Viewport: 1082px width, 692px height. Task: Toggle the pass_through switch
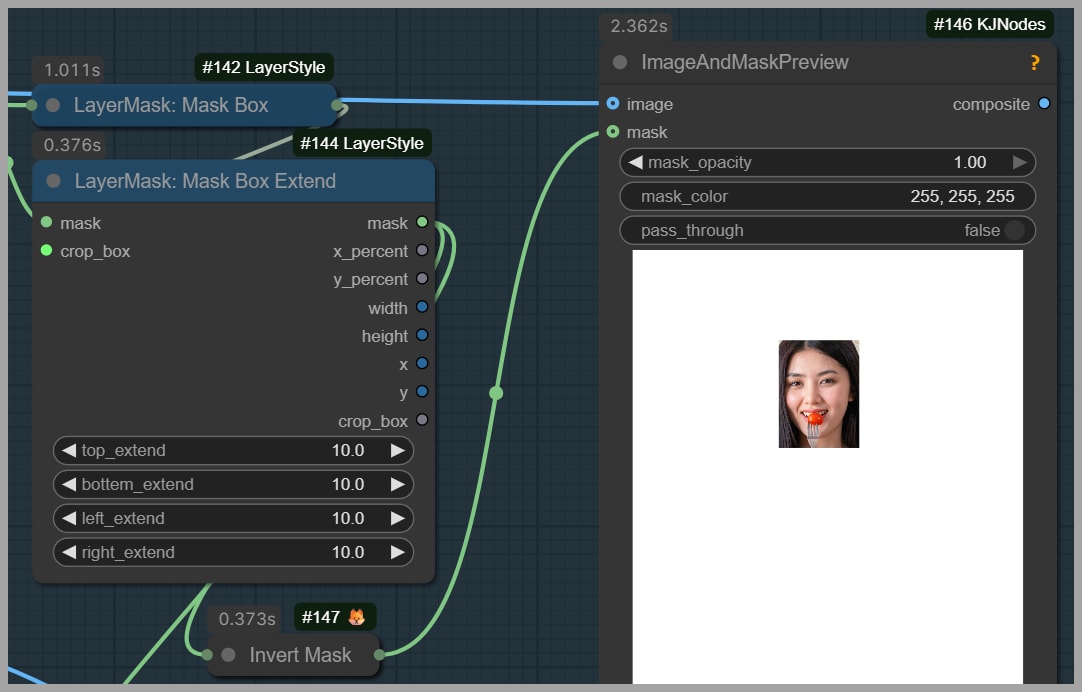tap(1013, 230)
